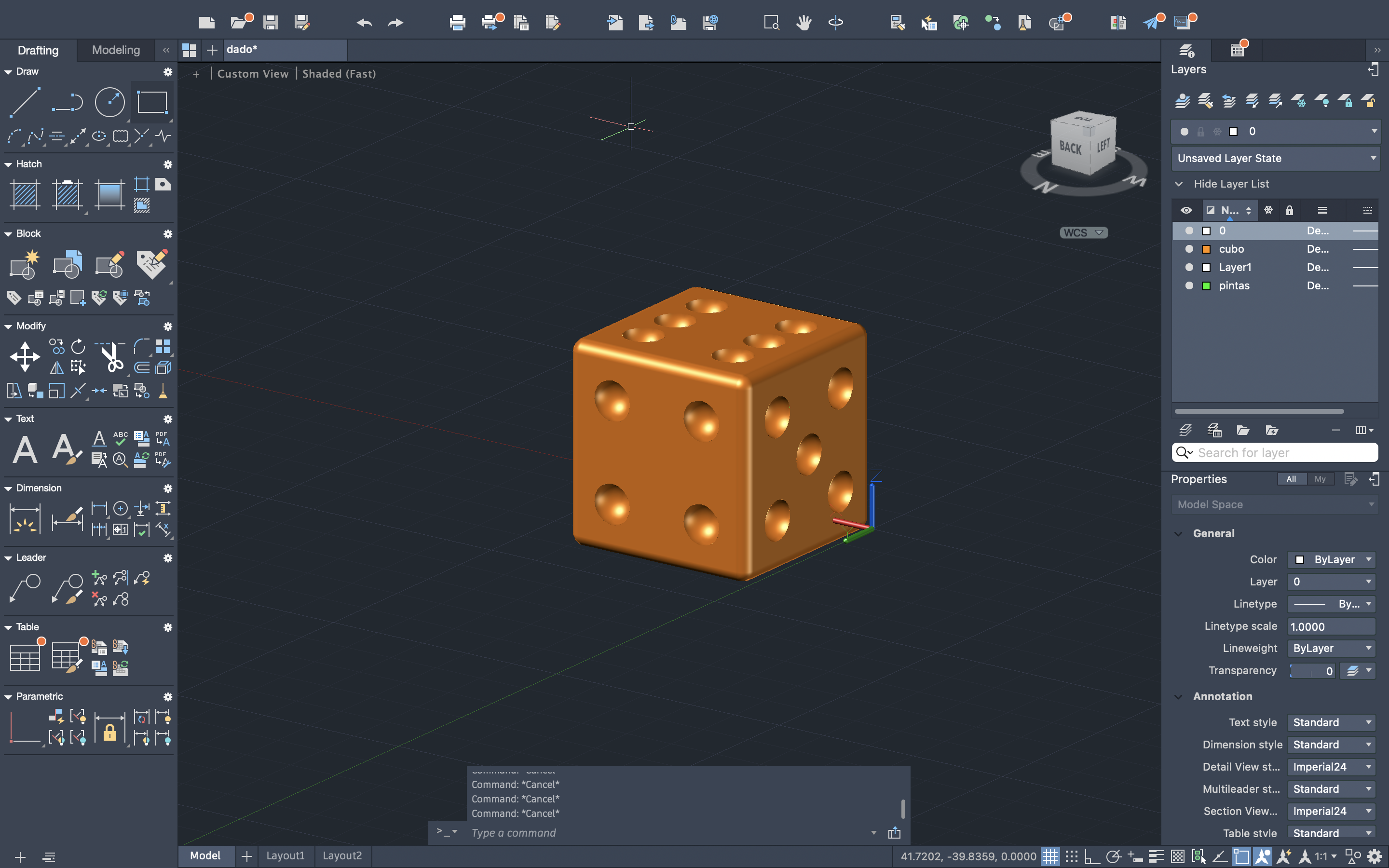Viewport: 1389px width, 868px height.
Task: Open the Layout1 tab
Action: (x=285, y=855)
